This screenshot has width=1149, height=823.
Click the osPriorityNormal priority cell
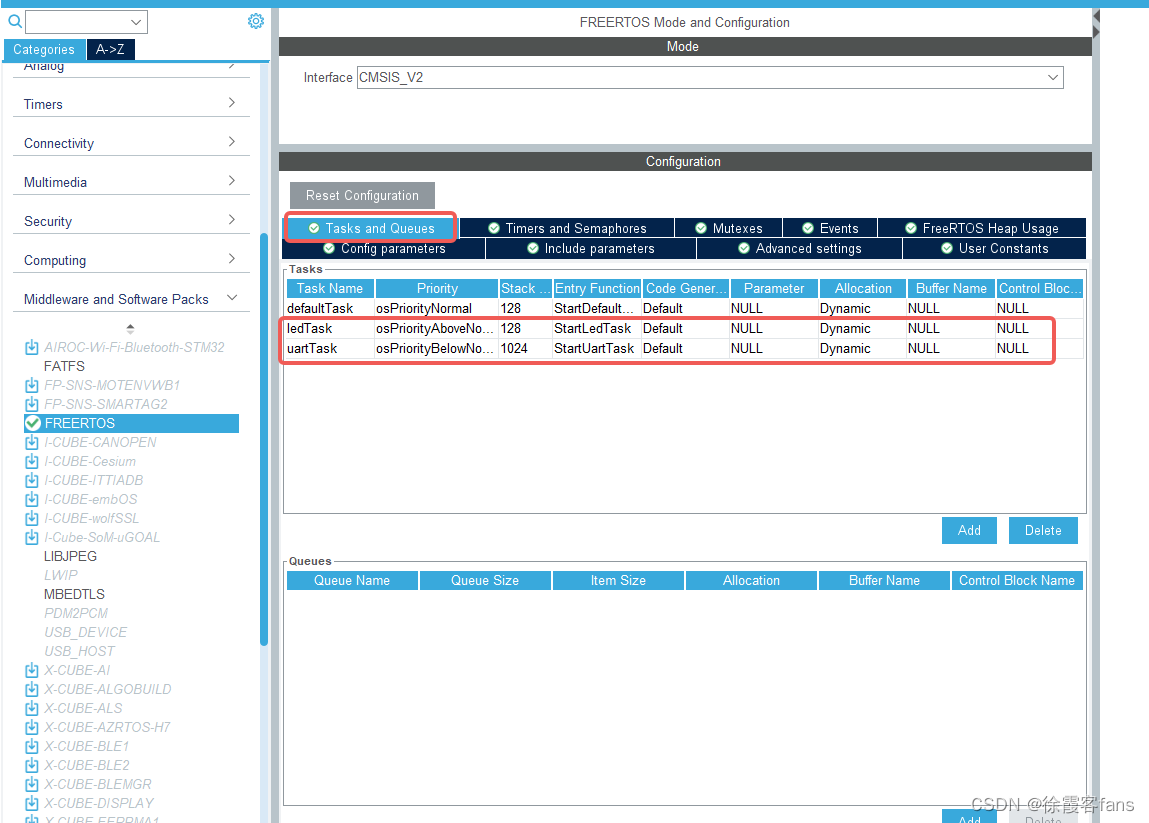[x=436, y=309]
